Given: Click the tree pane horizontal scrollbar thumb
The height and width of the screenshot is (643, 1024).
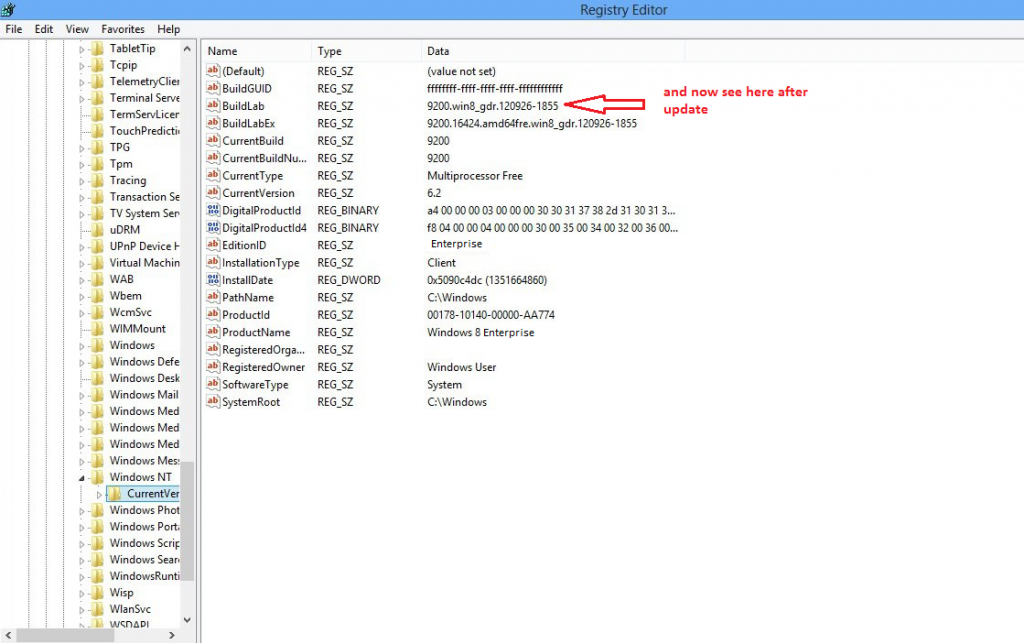Looking at the screenshot, I should click(x=65, y=635).
